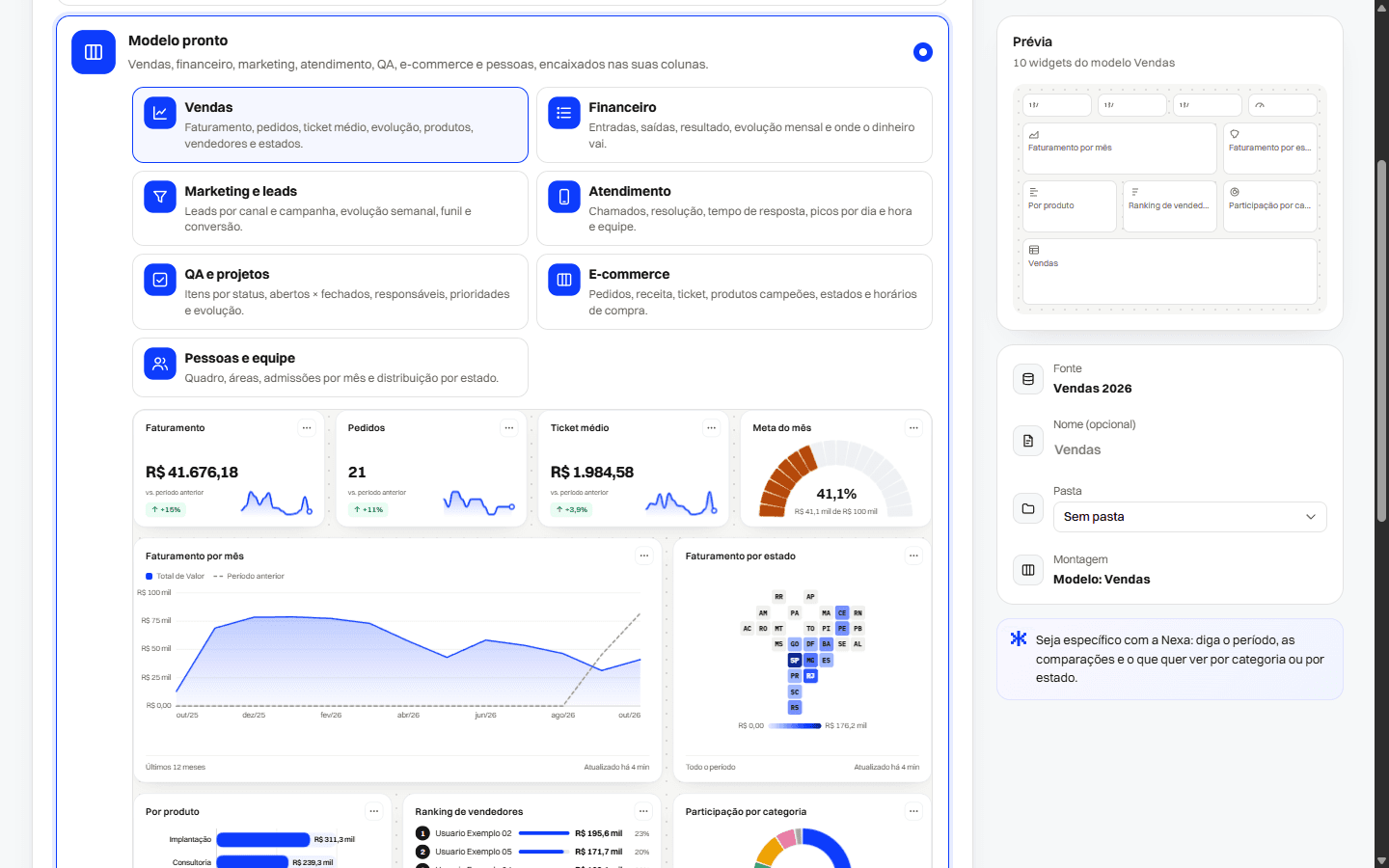Click the Montagem layout icon
Image resolution: width=1389 pixels, height=868 pixels.
point(1028,570)
